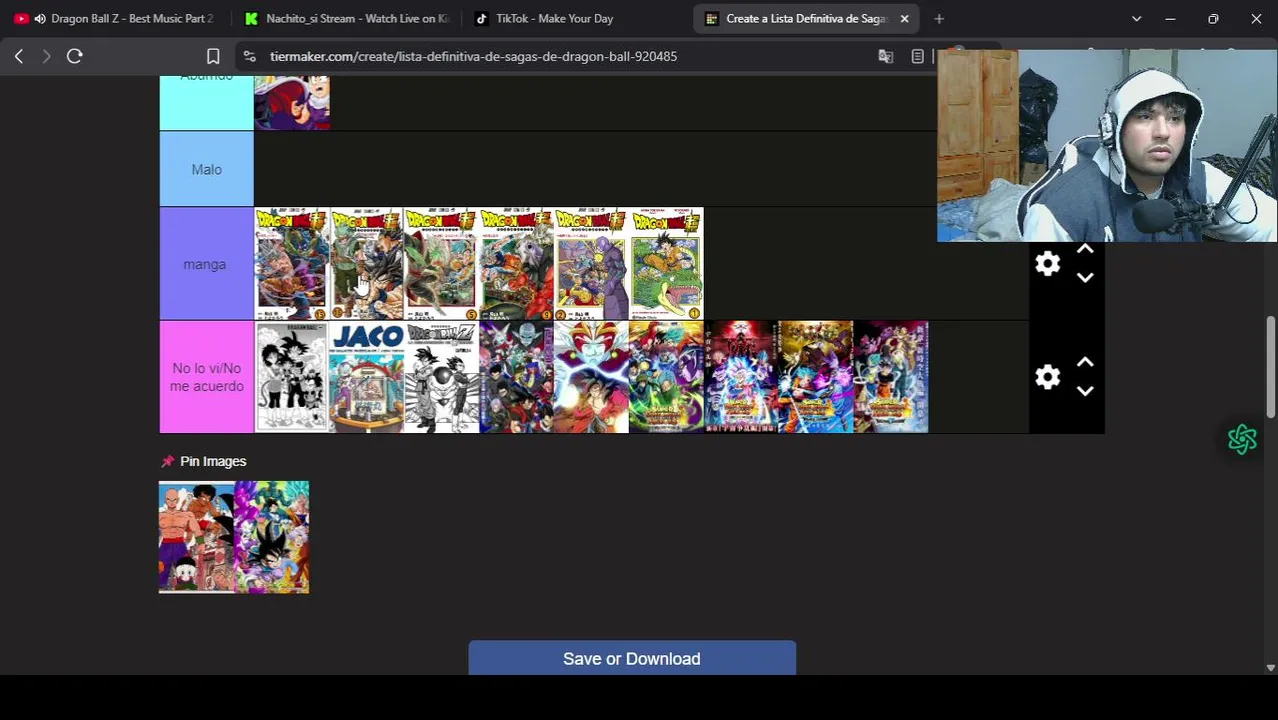Select purple Goku pinned image at bottom
This screenshot has height=720, width=1278.
pyautogui.click(x=272, y=537)
